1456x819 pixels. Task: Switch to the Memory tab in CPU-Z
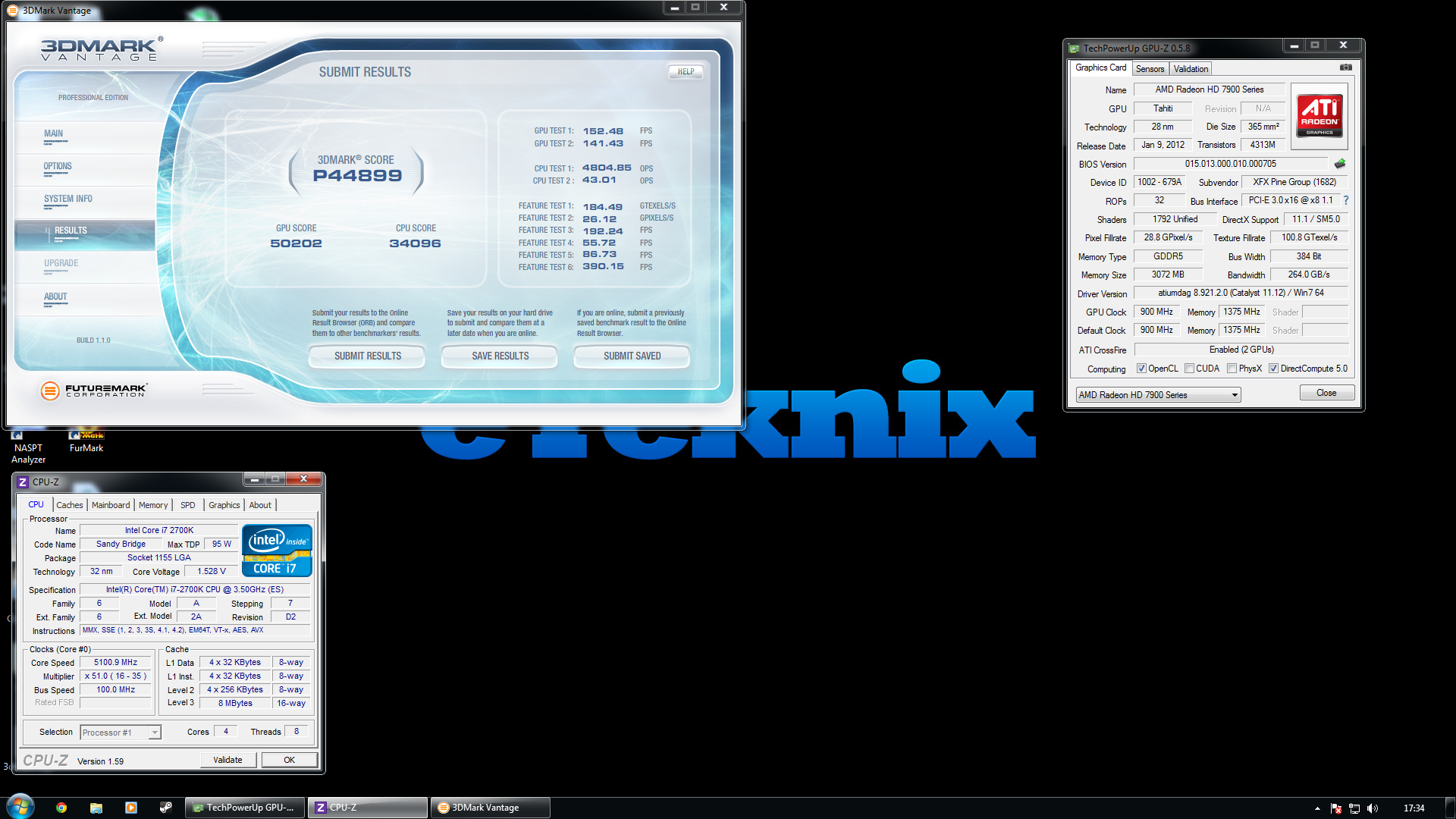tap(153, 505)
